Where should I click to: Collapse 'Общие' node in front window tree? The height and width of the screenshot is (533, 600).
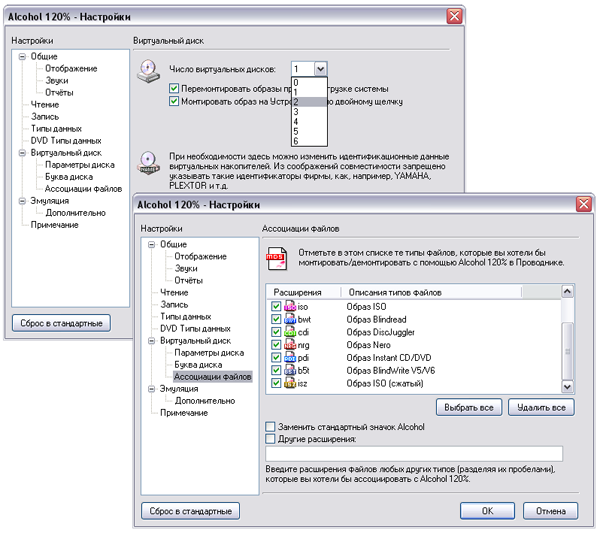152,244
